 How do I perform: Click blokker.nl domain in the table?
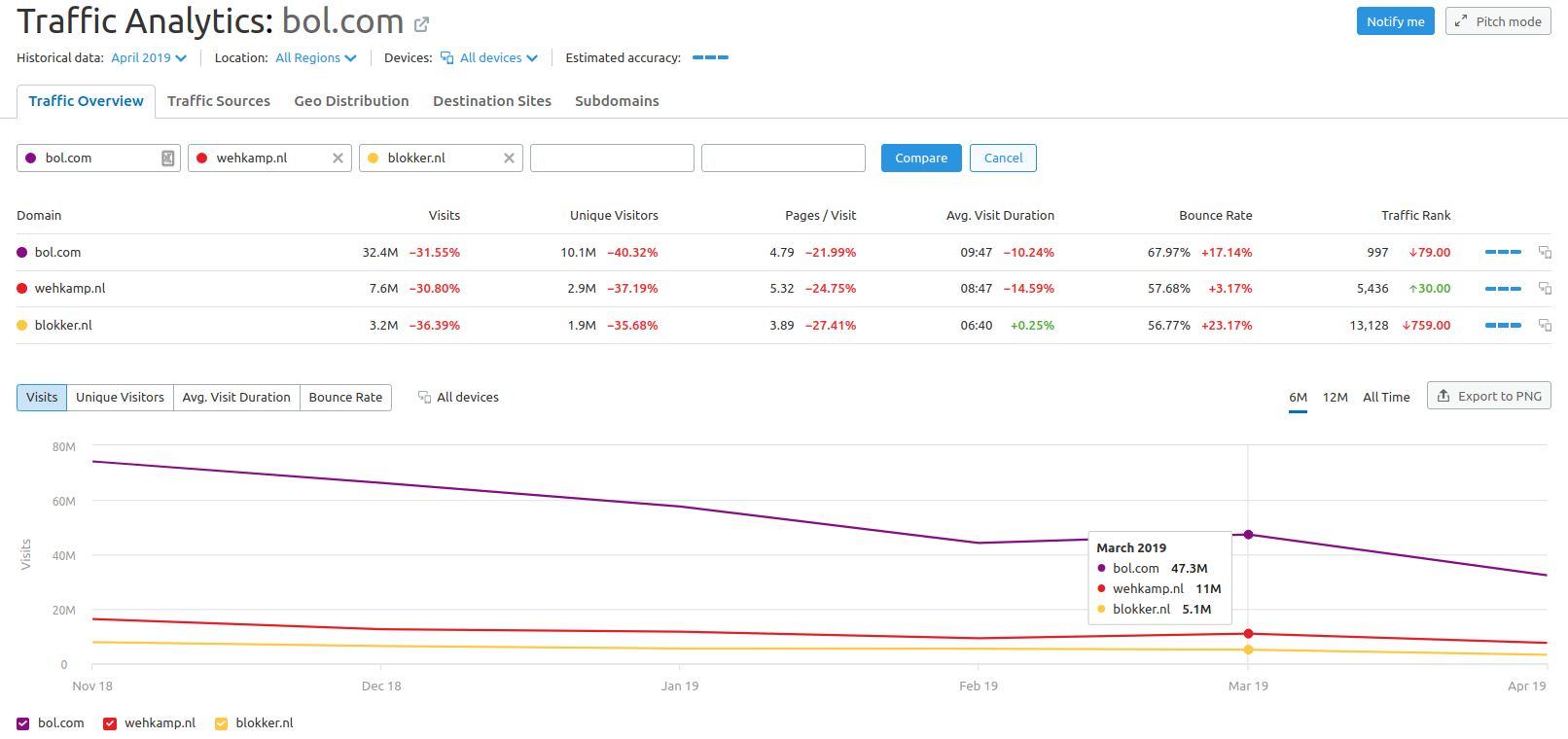click(x=63, y=326)
